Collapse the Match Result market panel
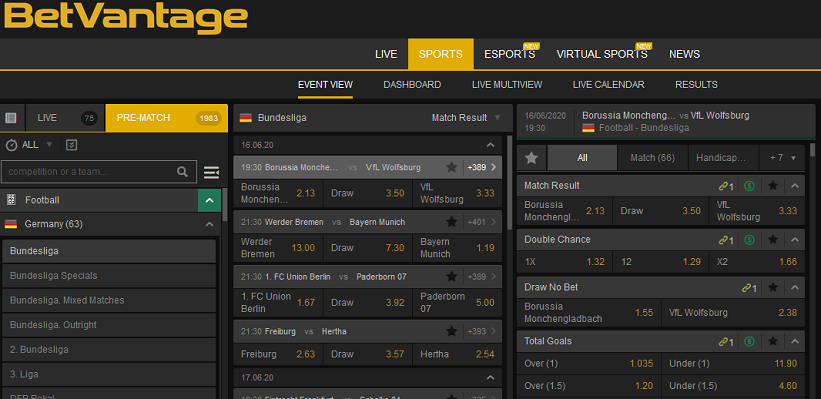 795,185
